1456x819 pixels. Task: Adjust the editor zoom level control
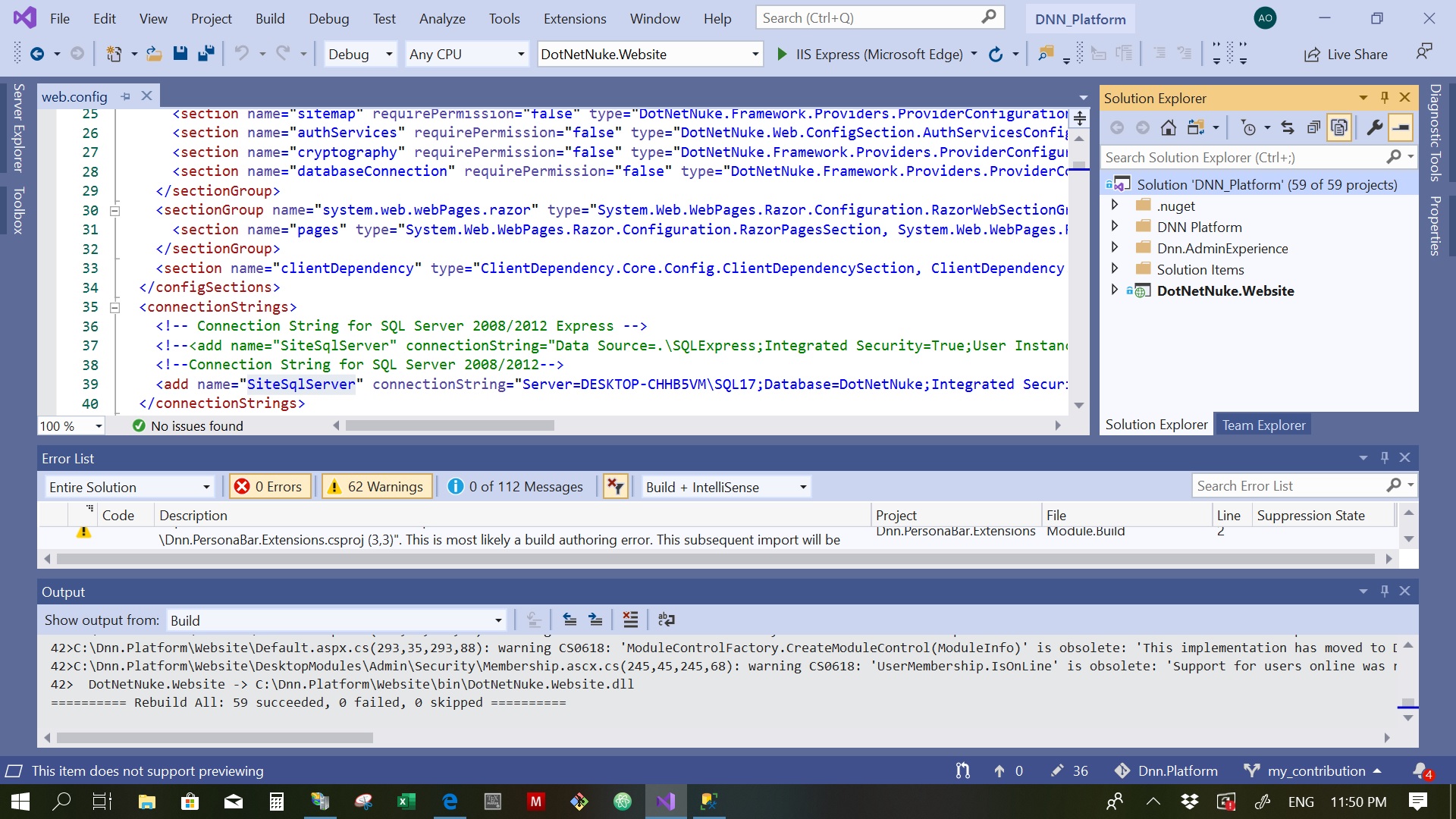tap(68, 425)
